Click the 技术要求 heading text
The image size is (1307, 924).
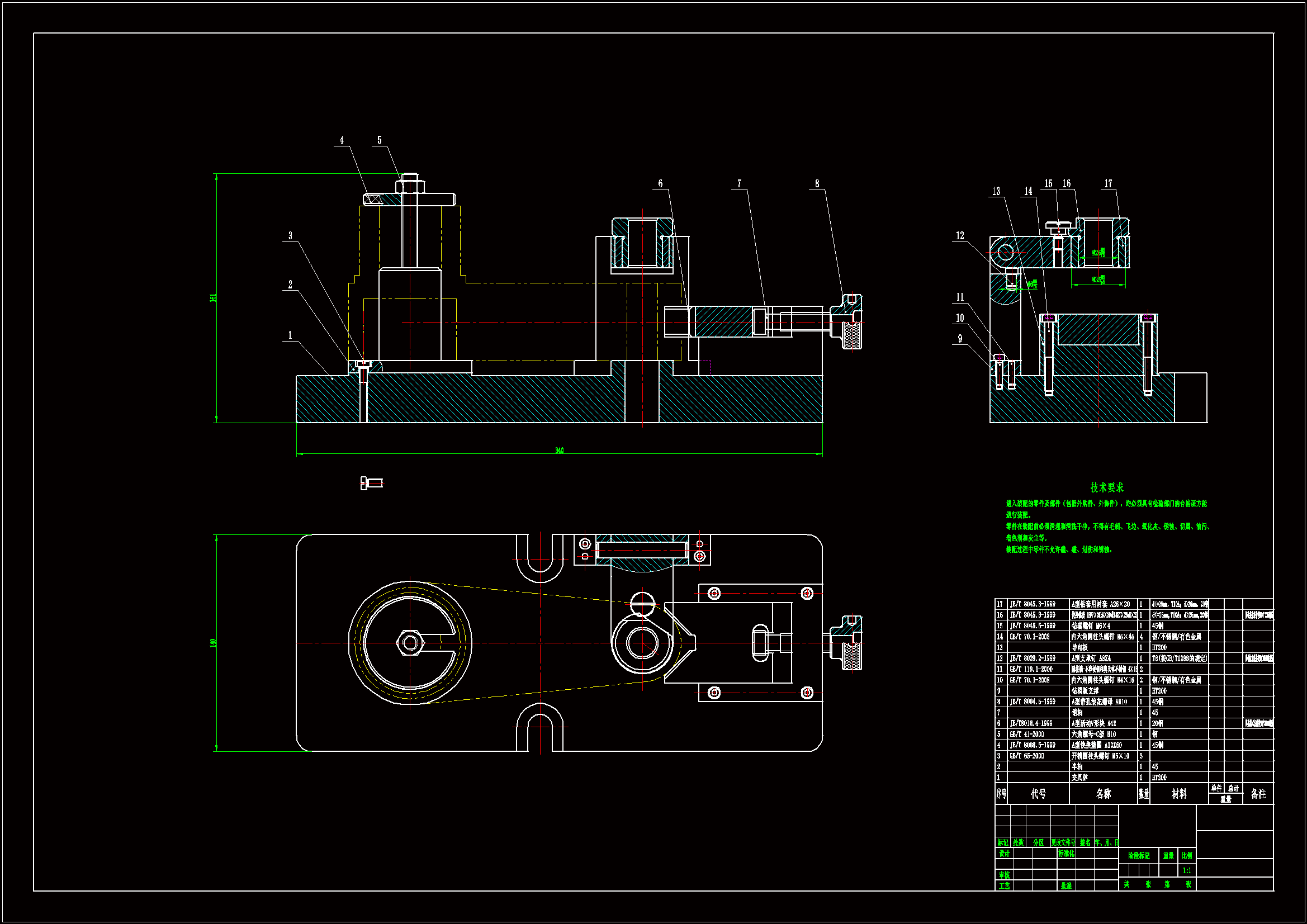click(1107, 487)
